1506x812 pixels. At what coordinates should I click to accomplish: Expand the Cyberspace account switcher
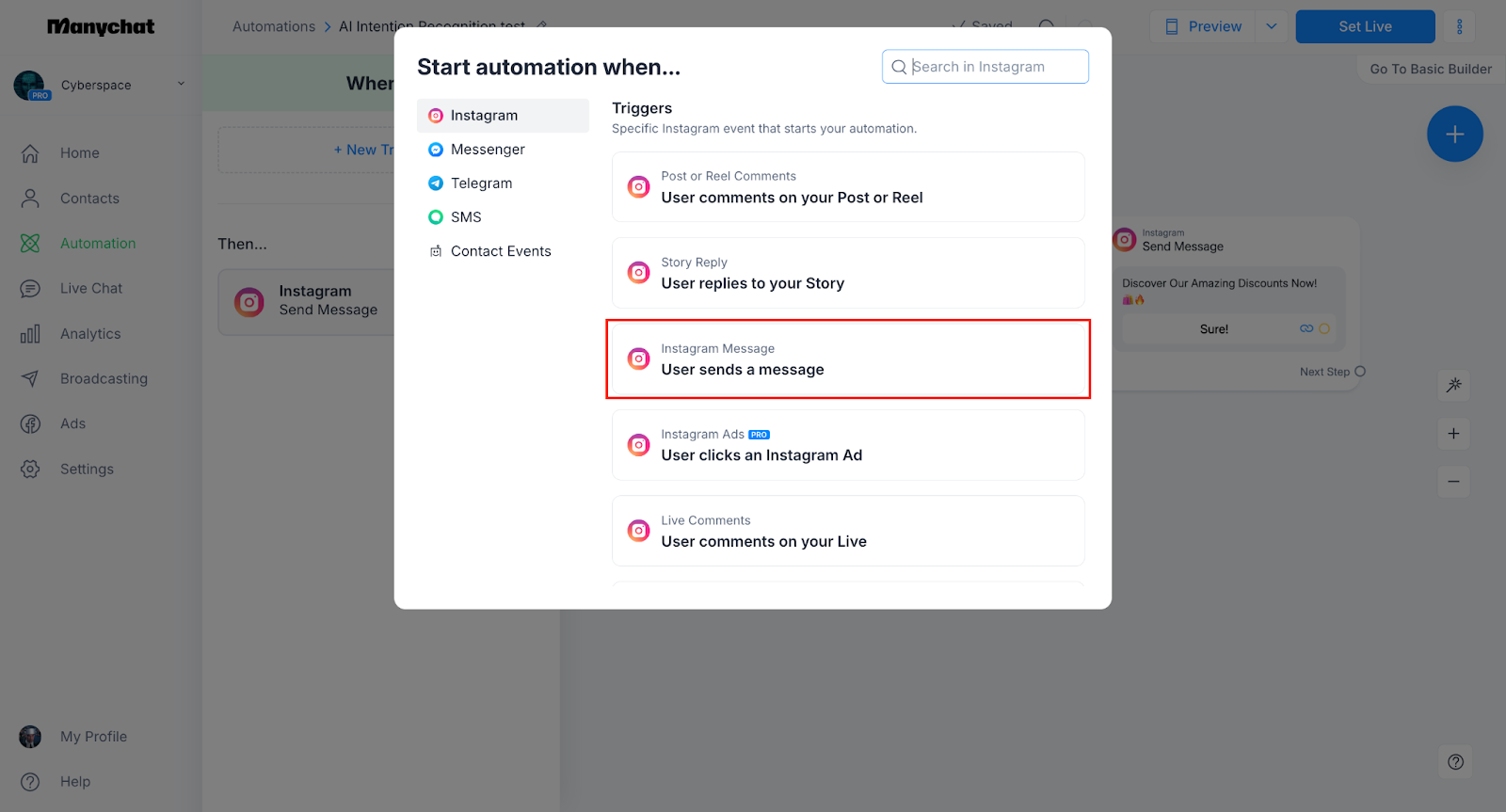(x=181, y=84)
